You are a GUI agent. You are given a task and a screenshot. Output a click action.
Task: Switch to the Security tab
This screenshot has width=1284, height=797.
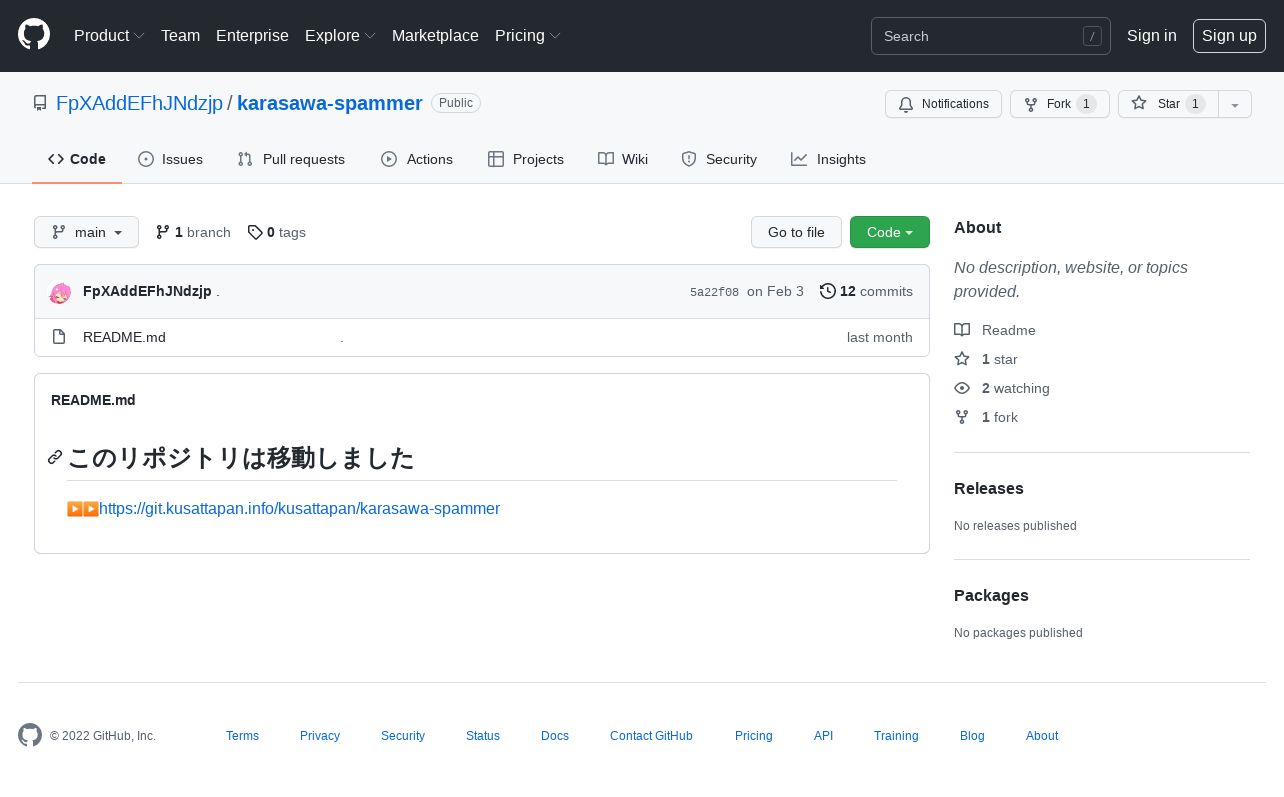point(719,159)
